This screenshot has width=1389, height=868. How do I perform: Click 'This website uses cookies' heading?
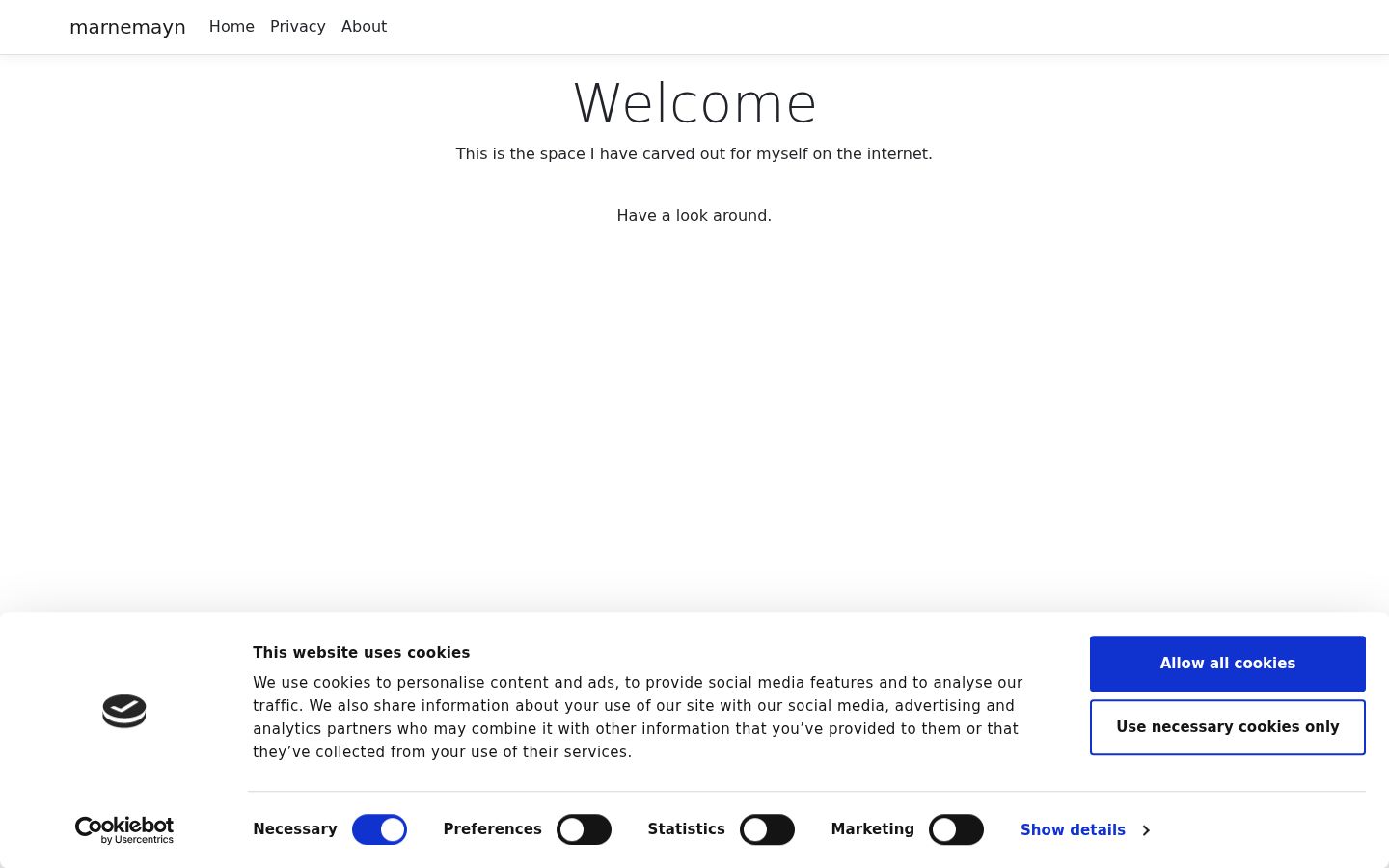361,652
